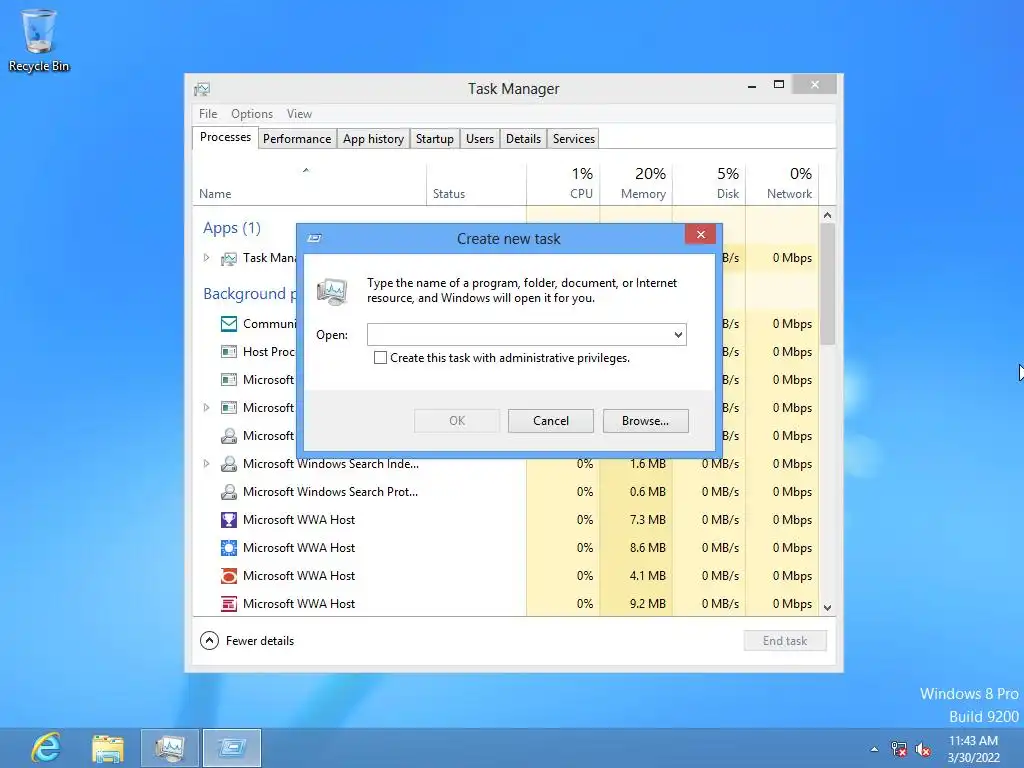
Task: Click the Task Manager title bar icon
Action: pyautogui.click(x=202, y=89)
